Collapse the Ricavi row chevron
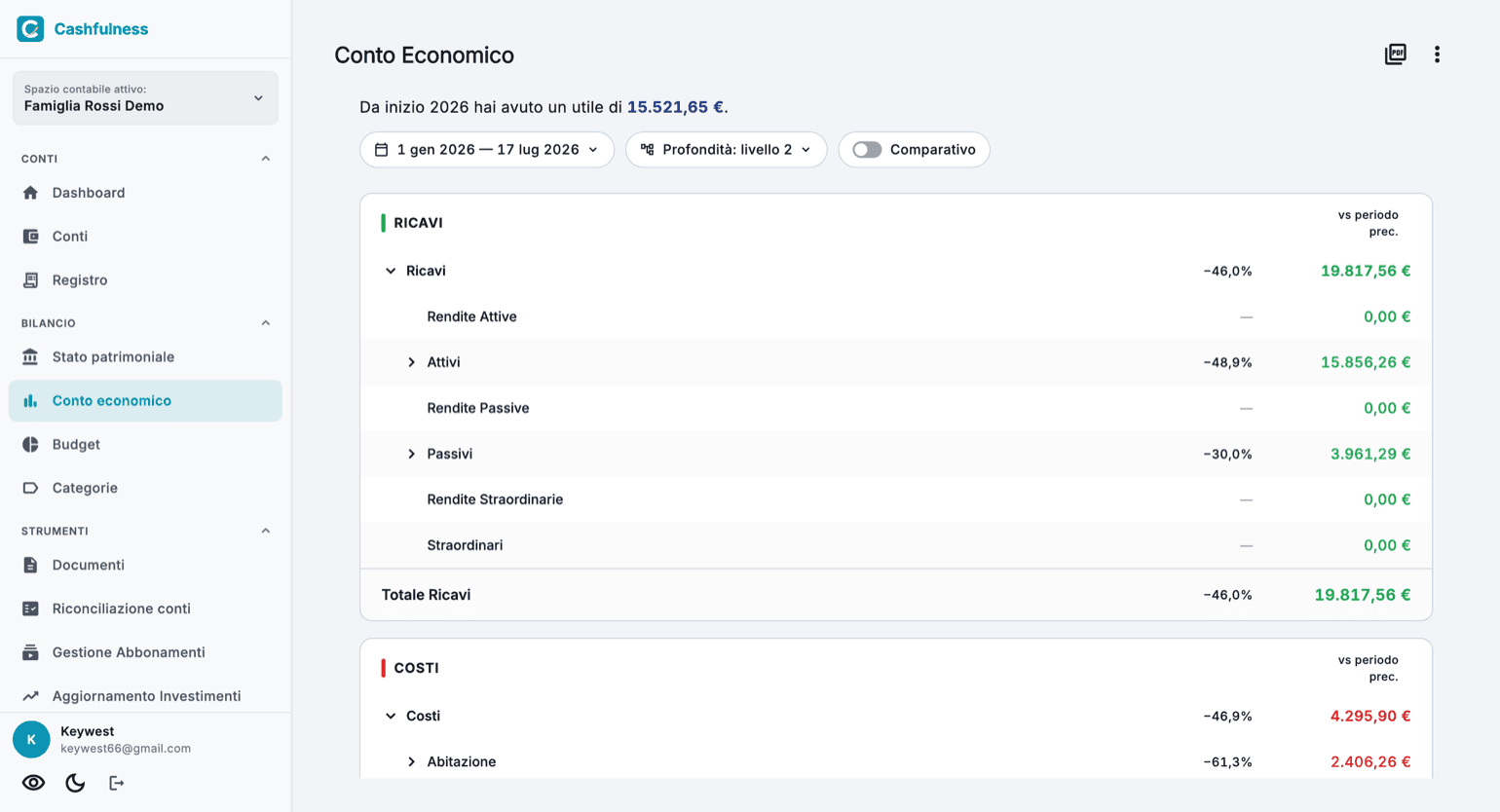 (x=391, y=271)
